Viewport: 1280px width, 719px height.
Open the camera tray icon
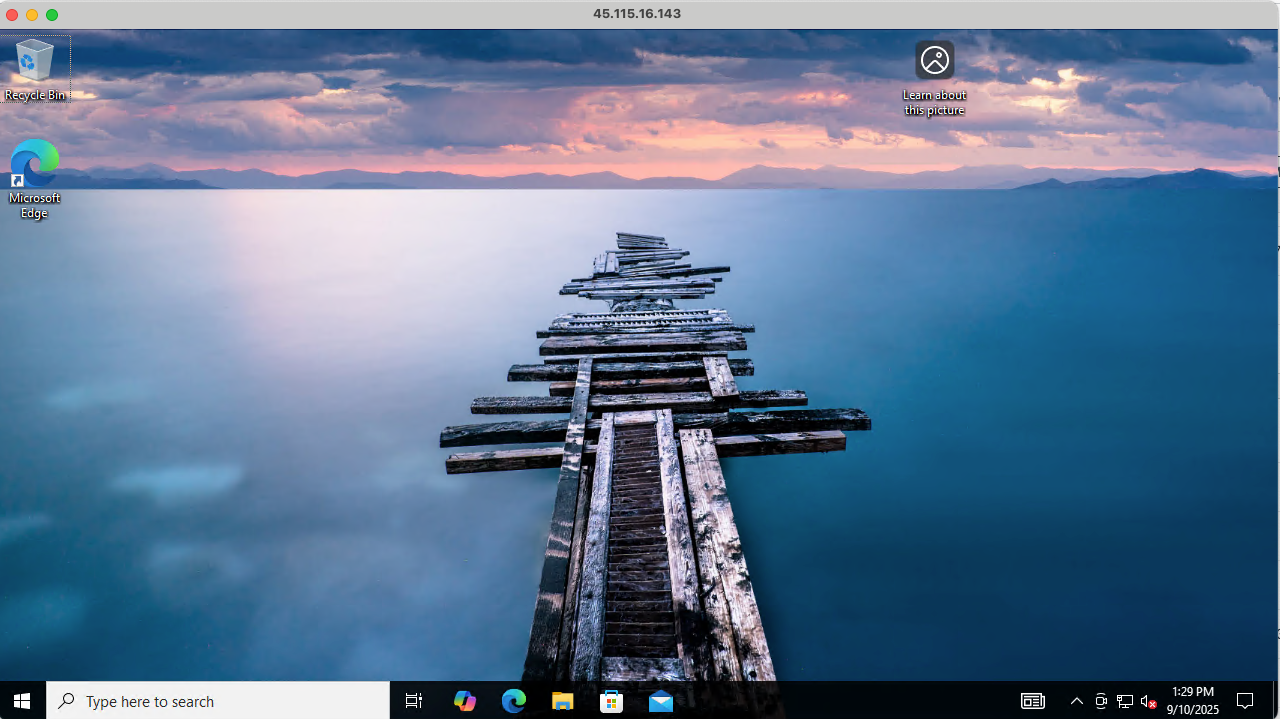click(x=1101, y=701)
